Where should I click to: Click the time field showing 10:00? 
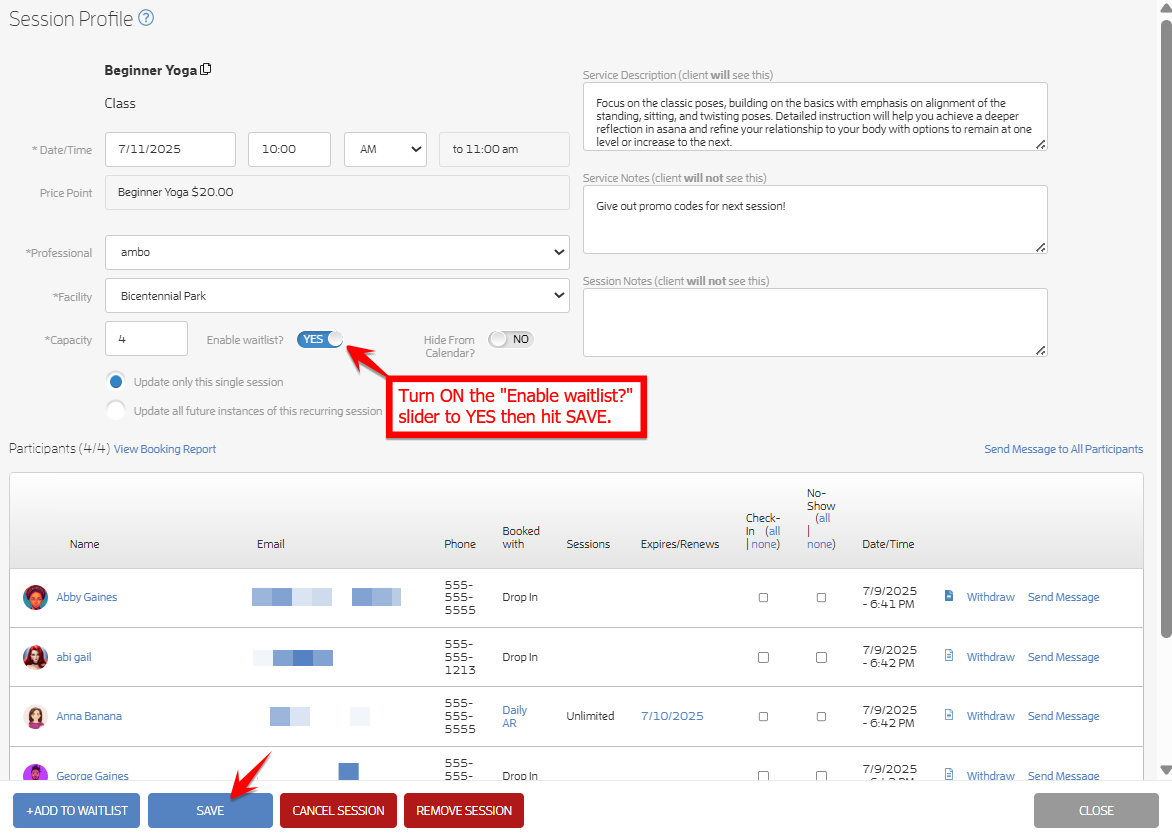click(x=289, y=150)
